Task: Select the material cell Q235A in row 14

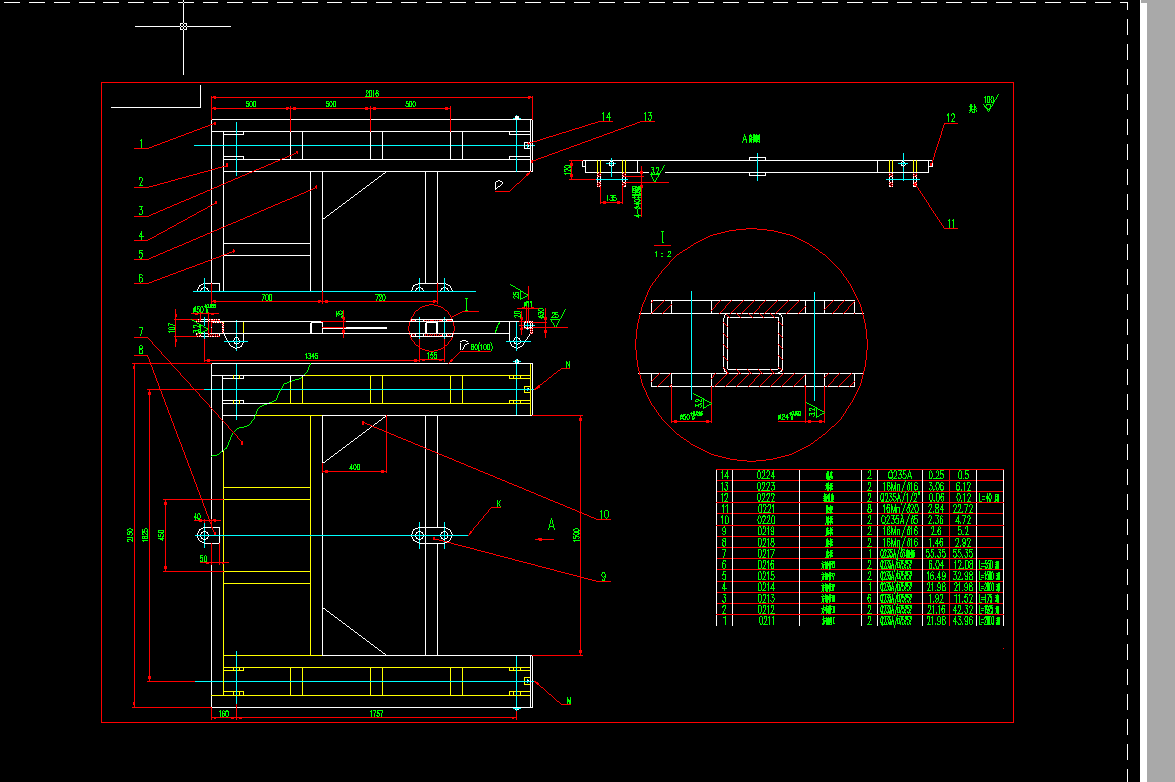Action: coord(898,474)
